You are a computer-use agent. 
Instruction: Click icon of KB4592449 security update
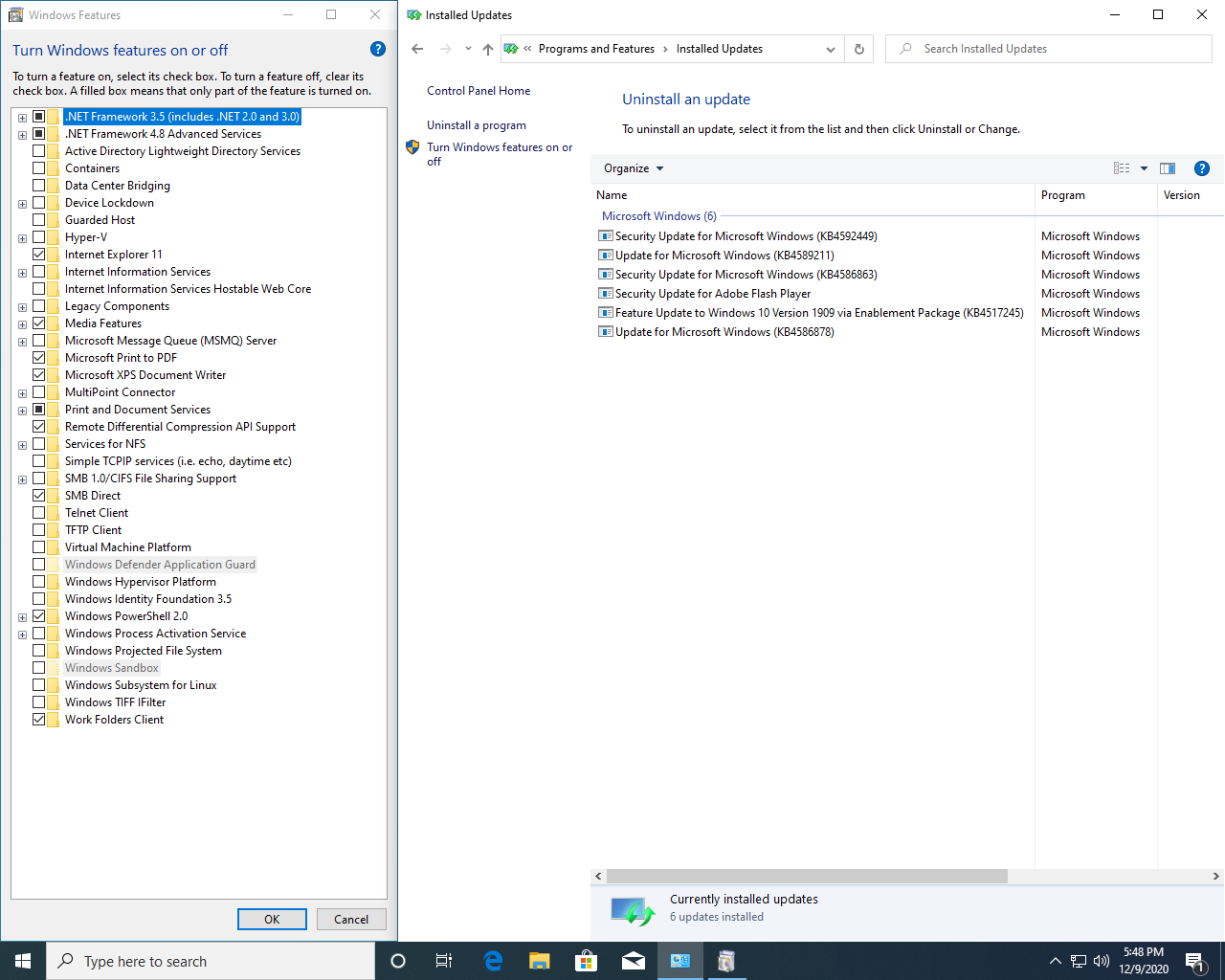[605, 236]
